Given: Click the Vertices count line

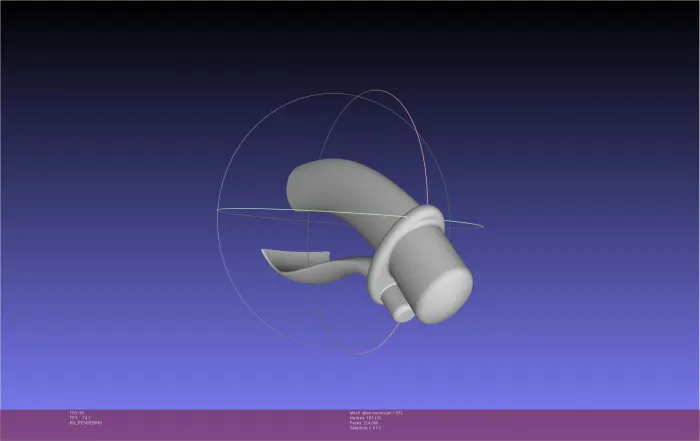Looking at the screenshot, I should 366,418.
